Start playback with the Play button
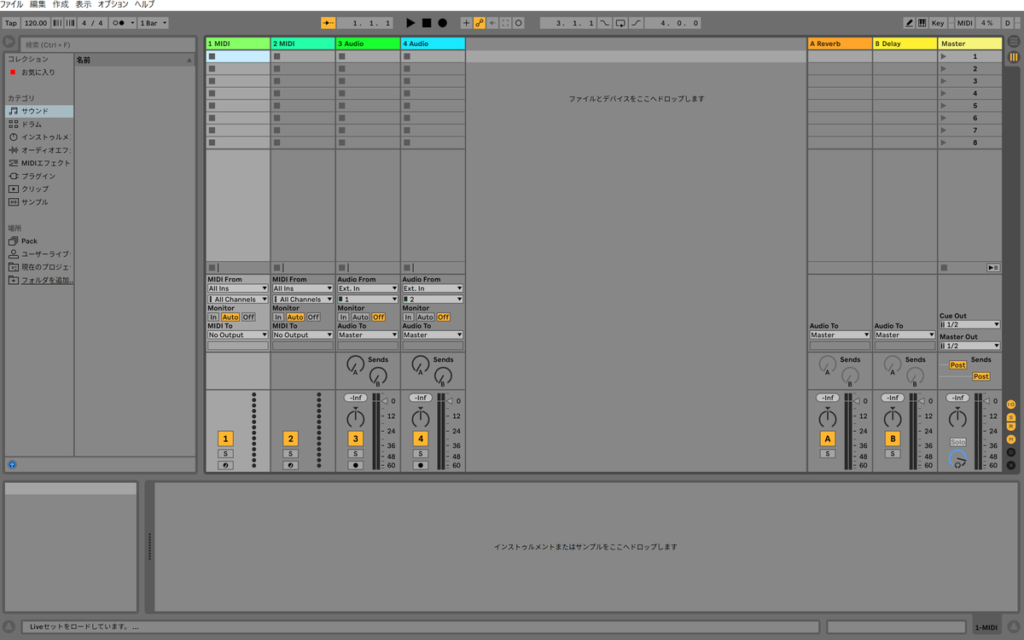The height and width of the screenshot is (640, 1024). tap(410, 23)
